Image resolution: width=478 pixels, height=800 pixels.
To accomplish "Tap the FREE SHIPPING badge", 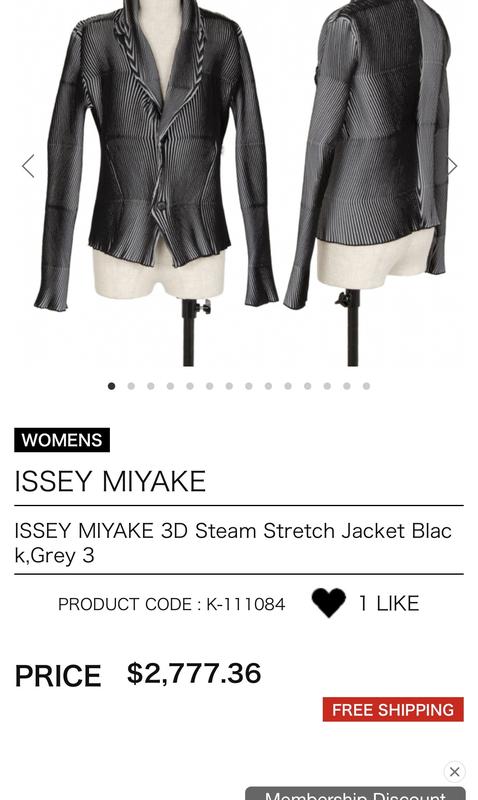I will coord(393,709).
